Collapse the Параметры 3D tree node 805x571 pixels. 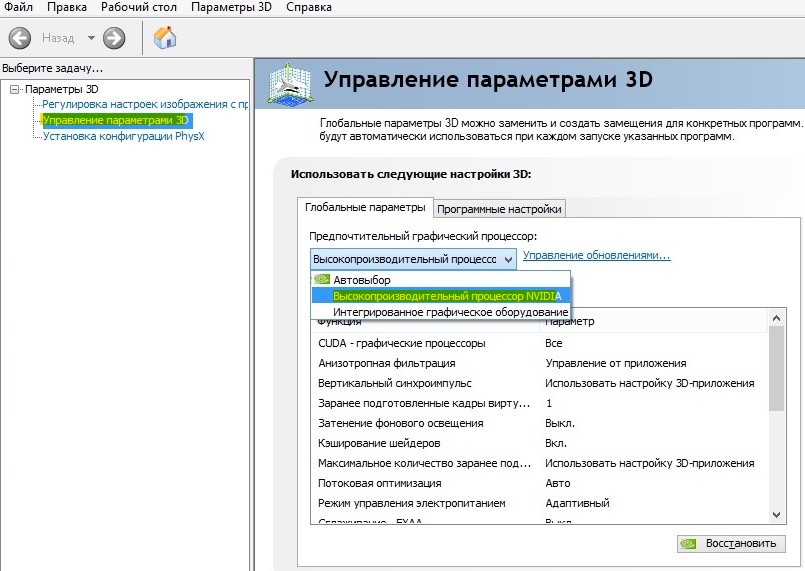pyautogui.click(x=14, y=89)
